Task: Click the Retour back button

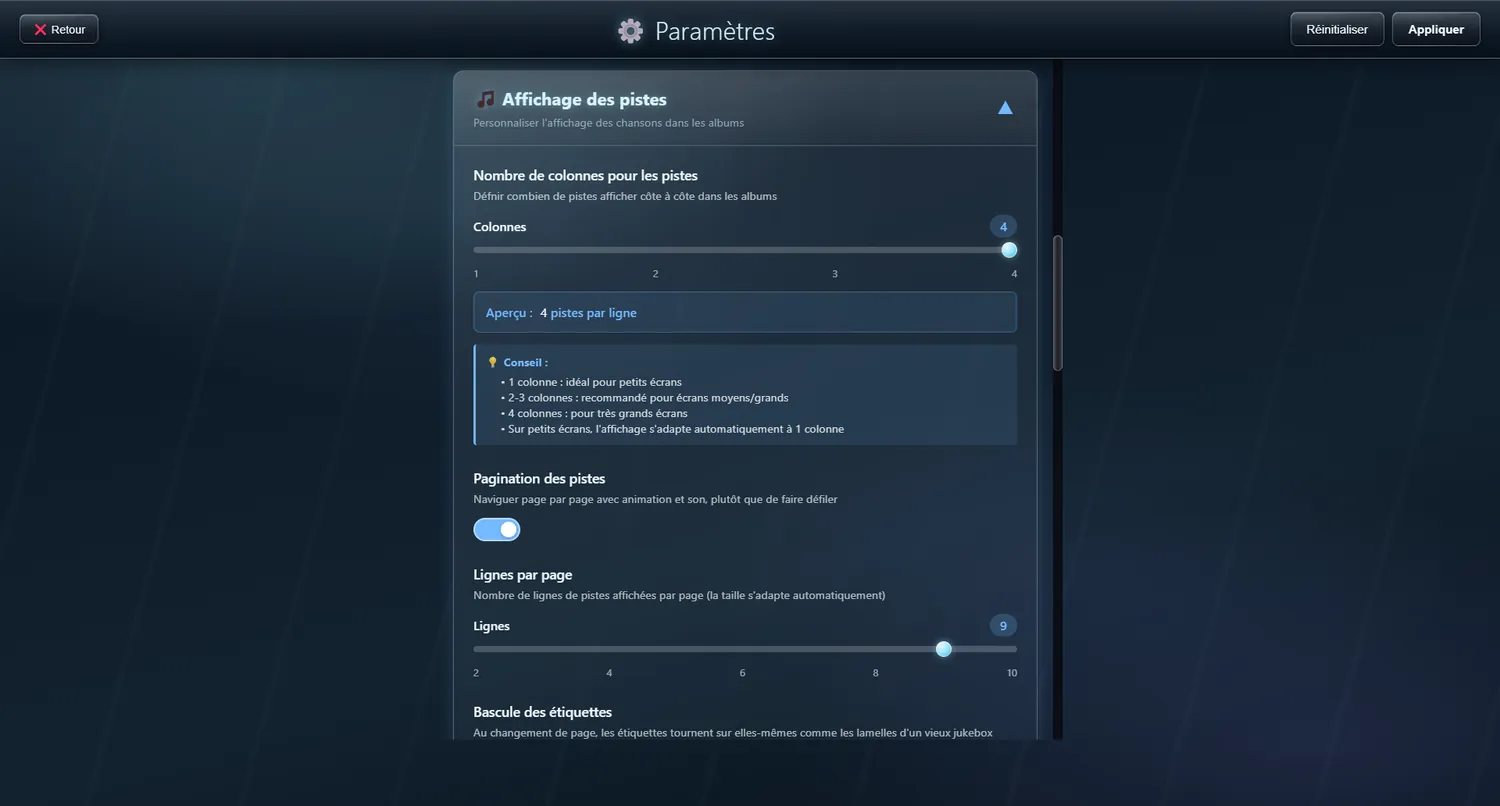Action: [59, 29]
